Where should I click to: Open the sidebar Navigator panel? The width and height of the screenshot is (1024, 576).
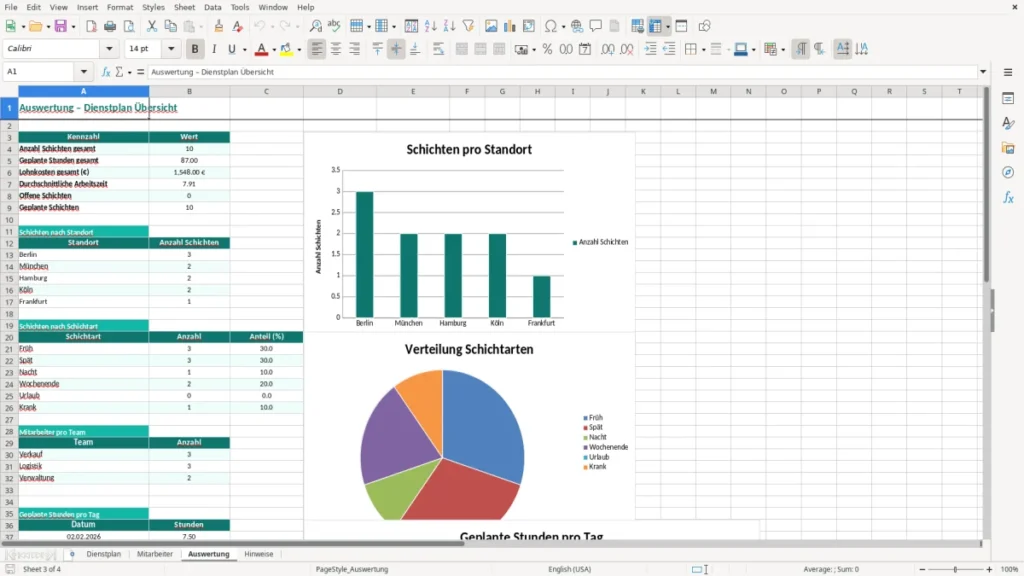[x=1008, y=173]
